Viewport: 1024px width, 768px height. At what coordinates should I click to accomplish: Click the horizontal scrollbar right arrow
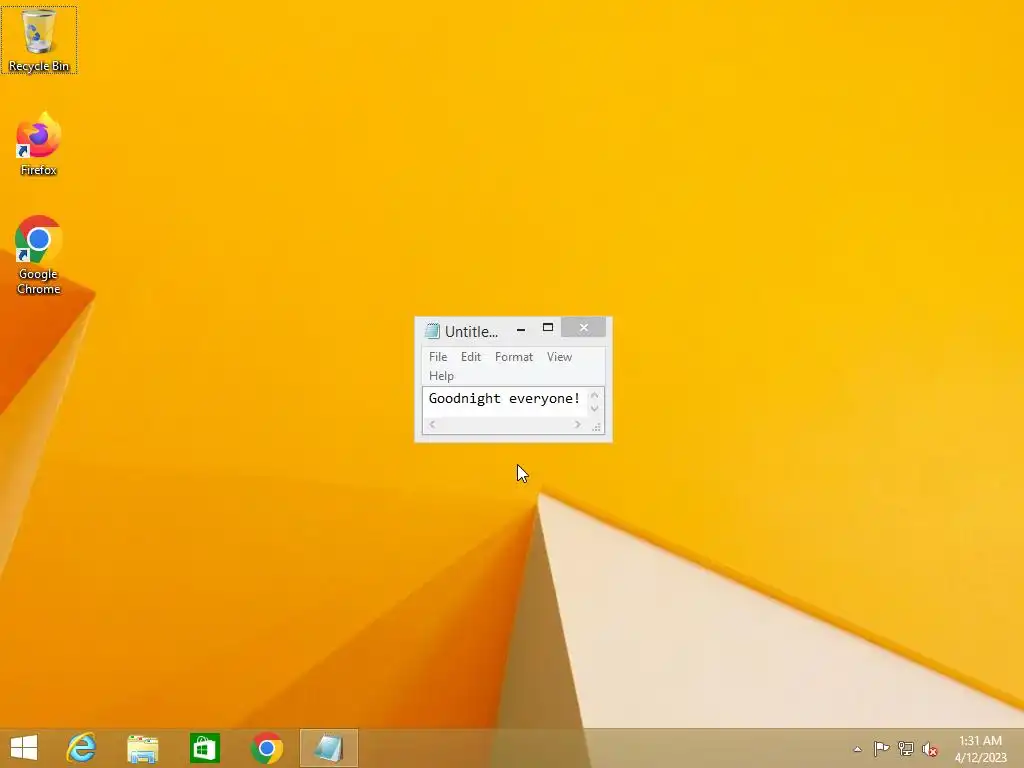pos(577,424)
